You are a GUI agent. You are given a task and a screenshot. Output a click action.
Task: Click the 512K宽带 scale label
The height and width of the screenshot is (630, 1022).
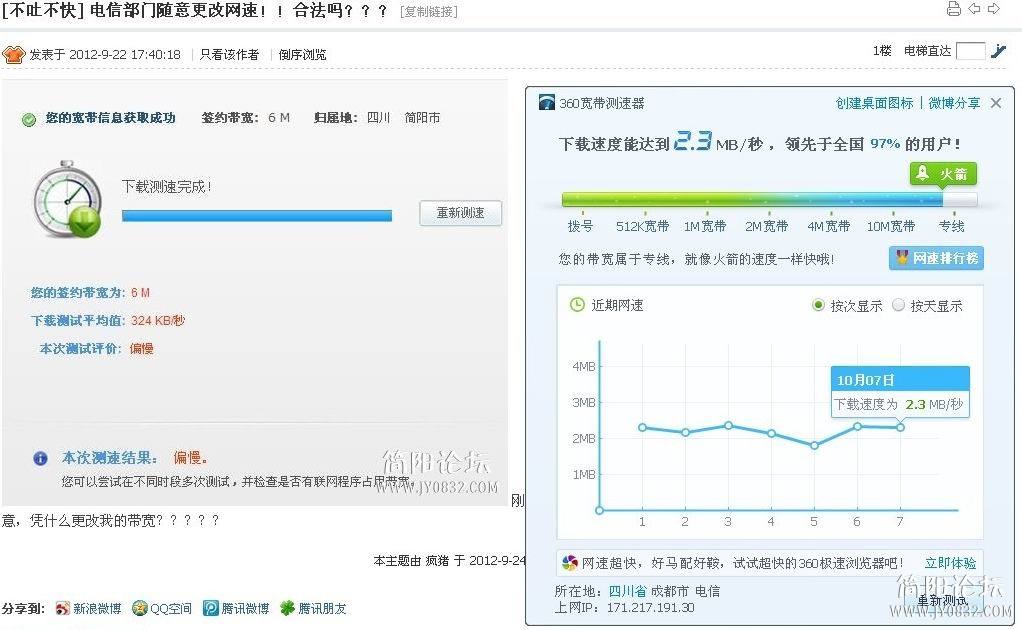click(x=643, y=226)
